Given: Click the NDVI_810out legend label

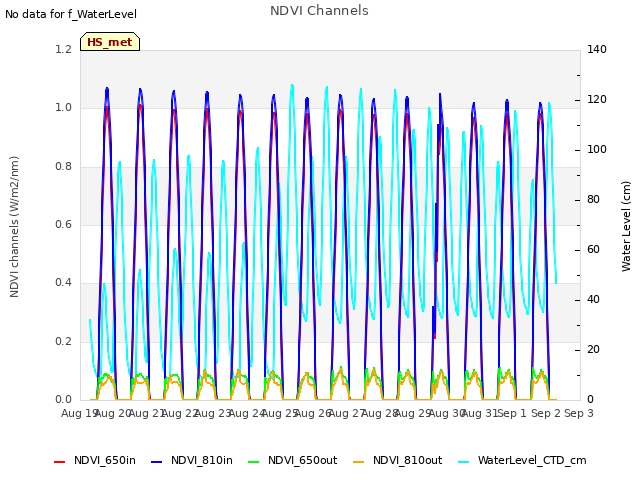Looking at the screenshot, I should (407, 460).
